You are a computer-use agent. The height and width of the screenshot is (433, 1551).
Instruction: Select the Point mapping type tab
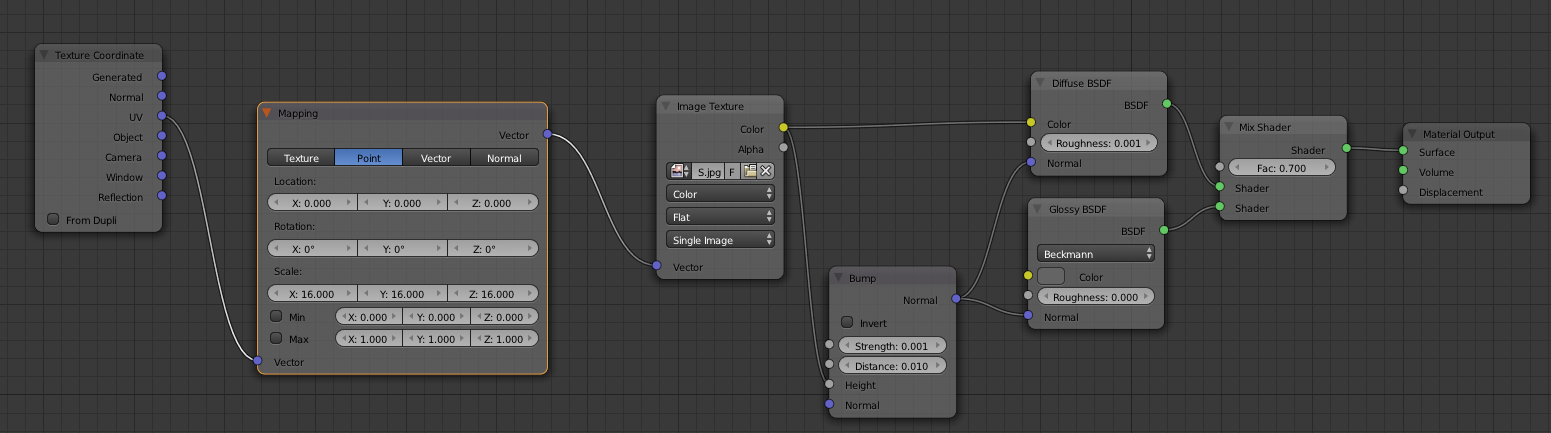(x=369, y=158)
